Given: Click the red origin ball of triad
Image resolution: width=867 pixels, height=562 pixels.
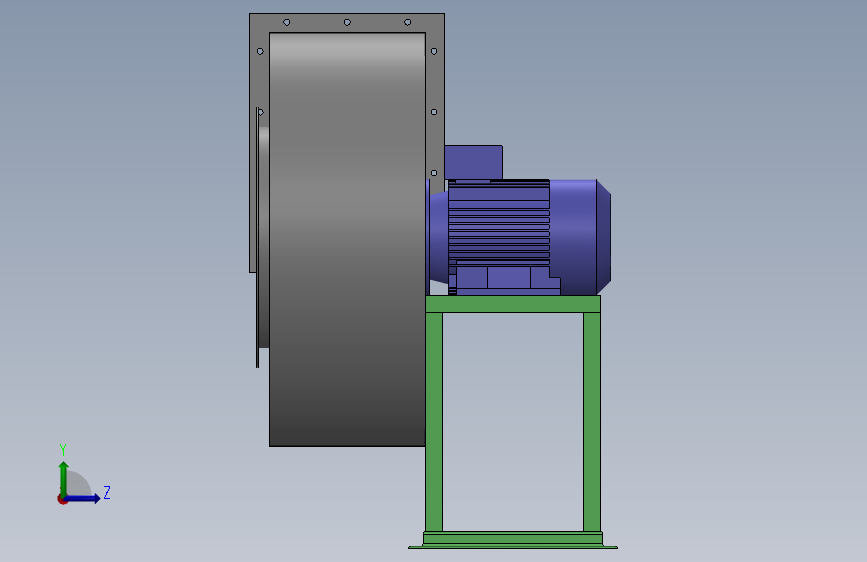Looking at the screenshot, I should (62, 499).
